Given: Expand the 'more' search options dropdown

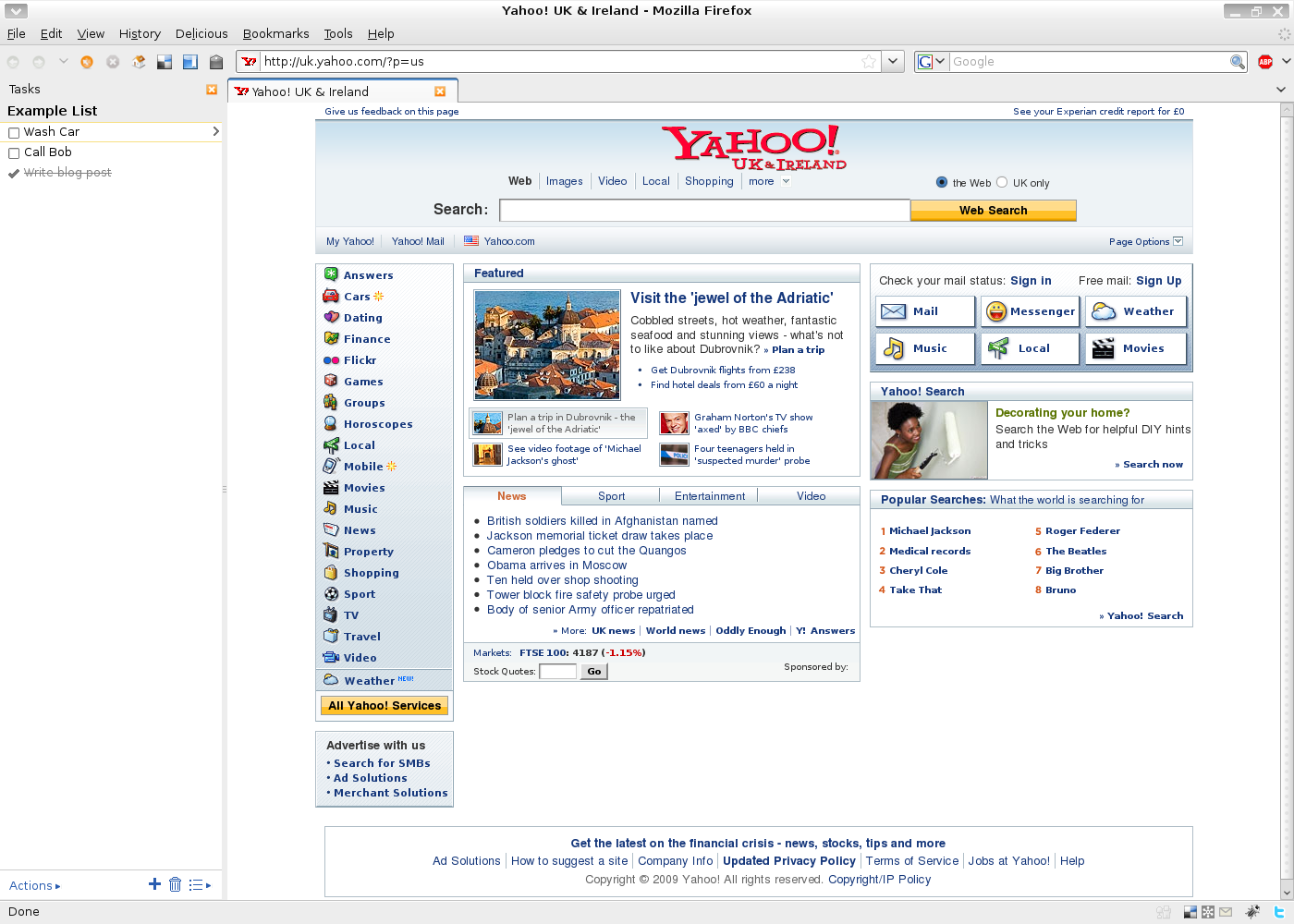Looking at the screenshot, I should point(786,181).
